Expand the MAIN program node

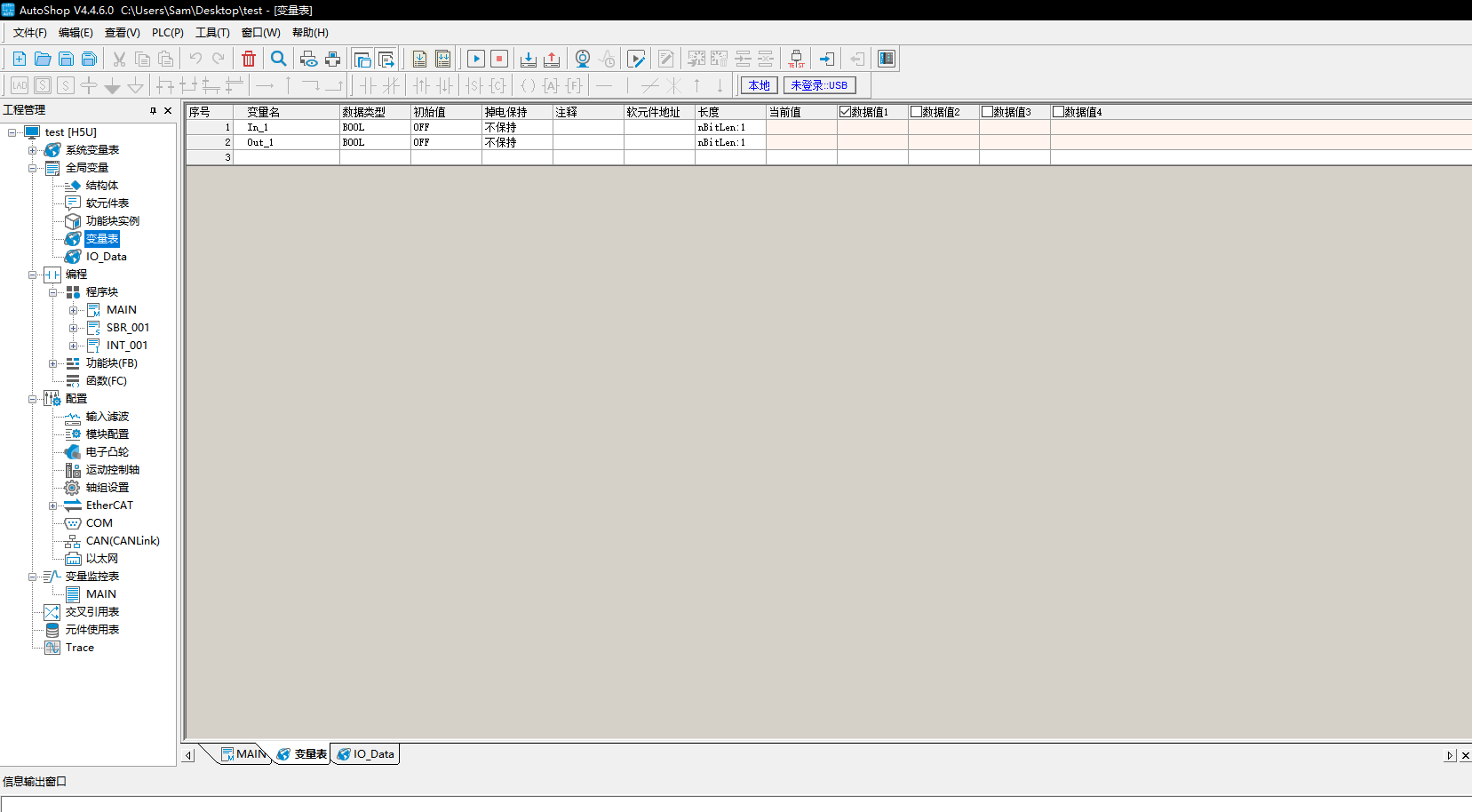pos(74,310)
